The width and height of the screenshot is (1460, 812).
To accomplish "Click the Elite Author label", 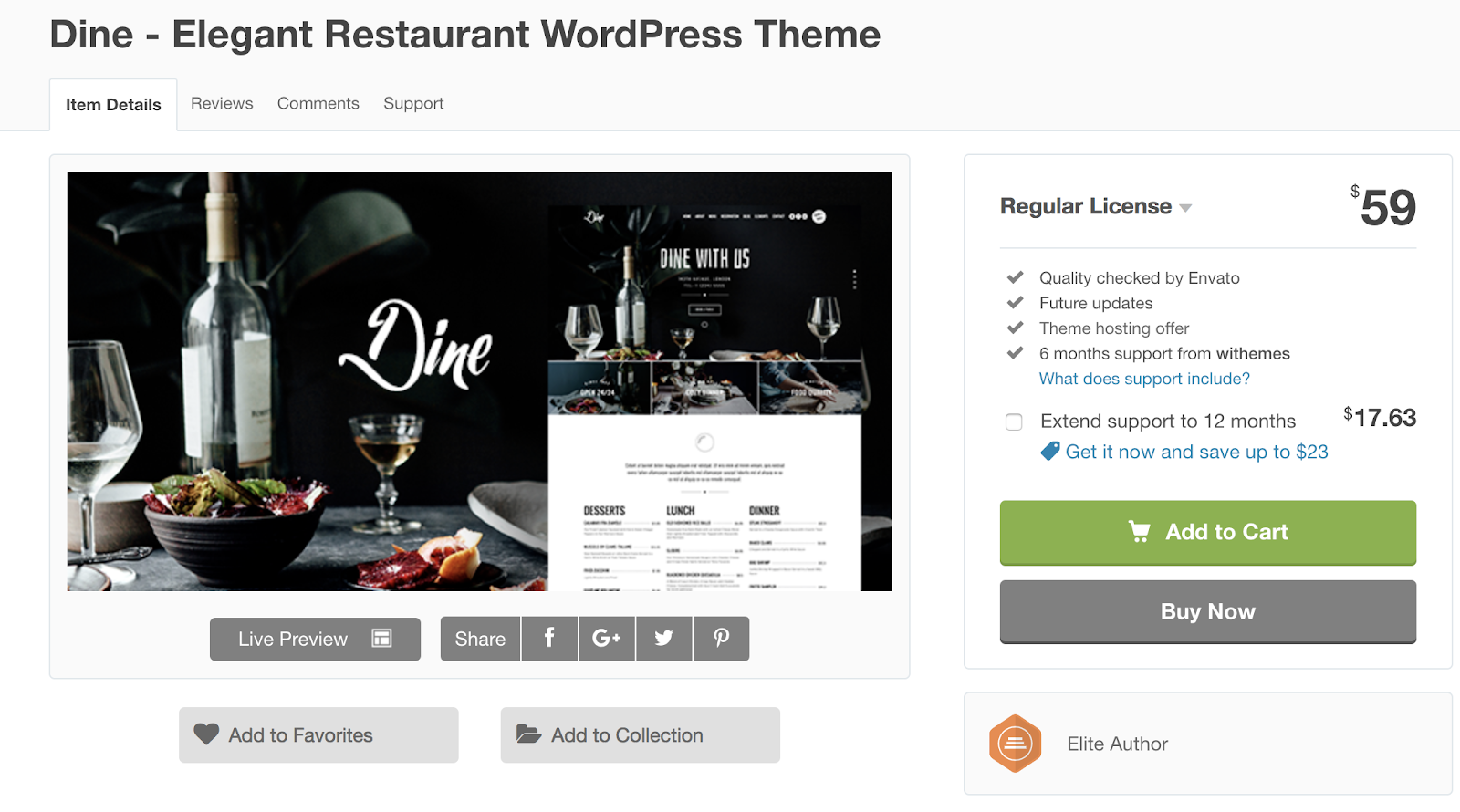I will (x=1118, y=744).
